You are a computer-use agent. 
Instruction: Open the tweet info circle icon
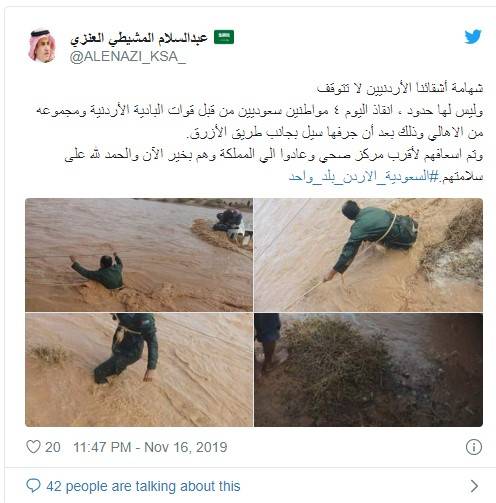[474, 447]
